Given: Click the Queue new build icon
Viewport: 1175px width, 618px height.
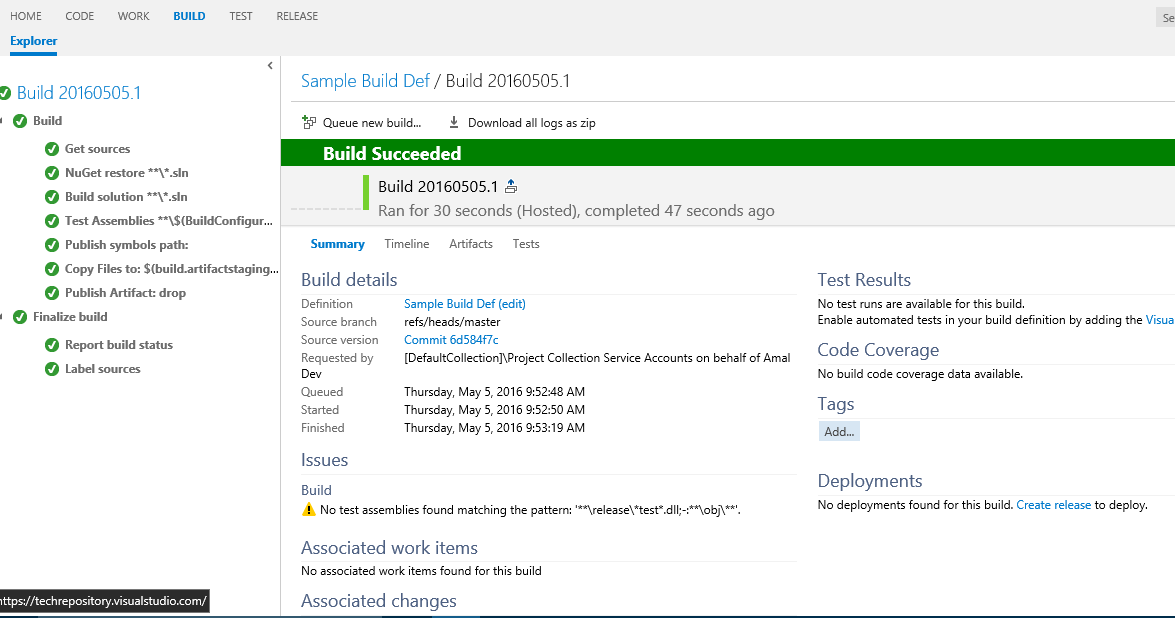Looking at the screenshot, I should click(309, 123).
